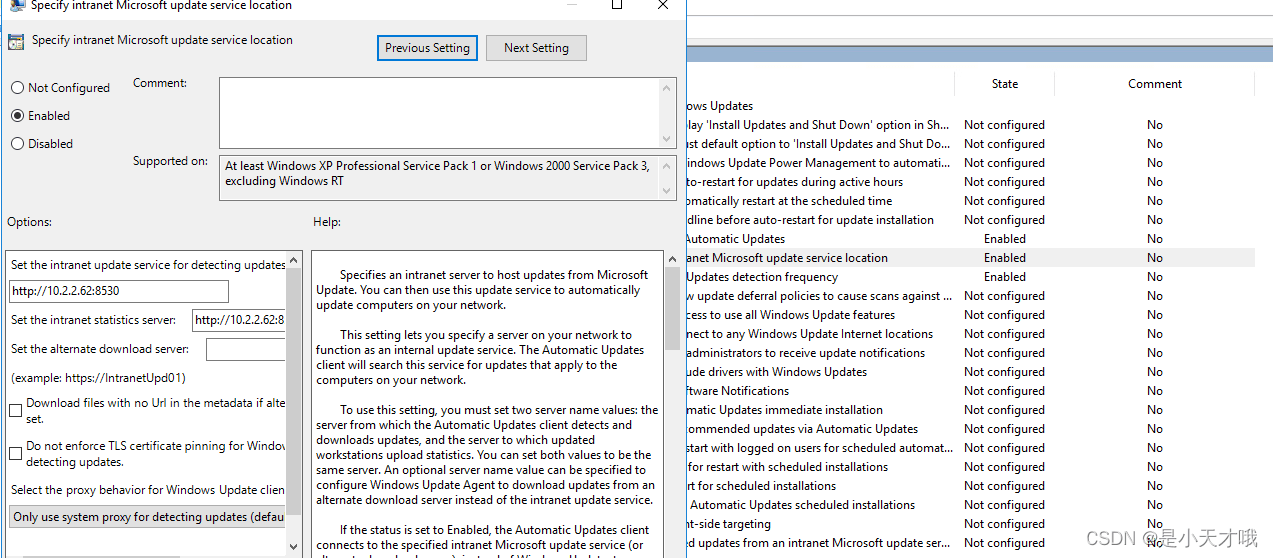Select the Disabled radio button
1273x558 pixels.
point(17,144)
